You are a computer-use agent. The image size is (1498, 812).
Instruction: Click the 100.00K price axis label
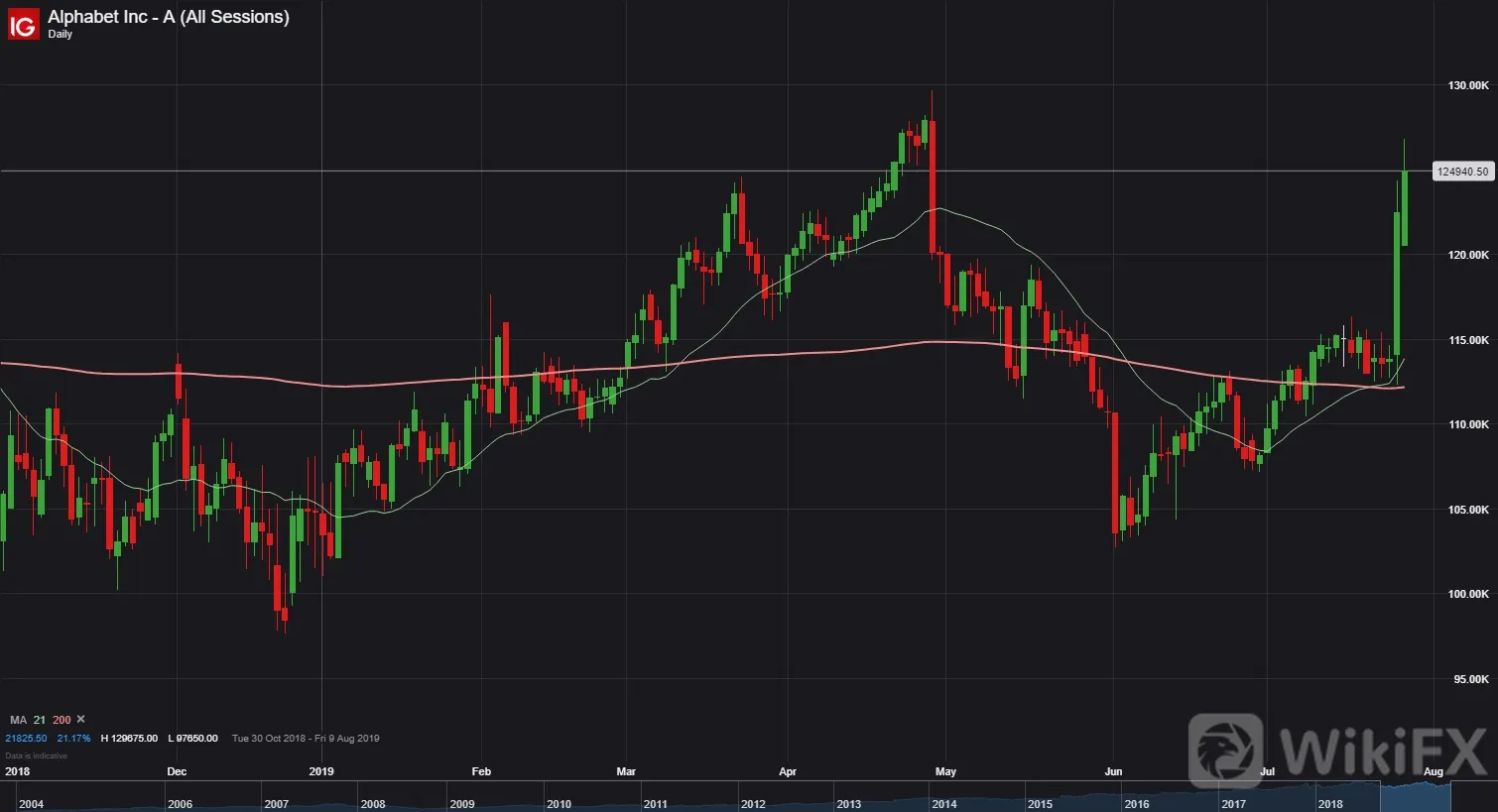[x=1468, y=594]
